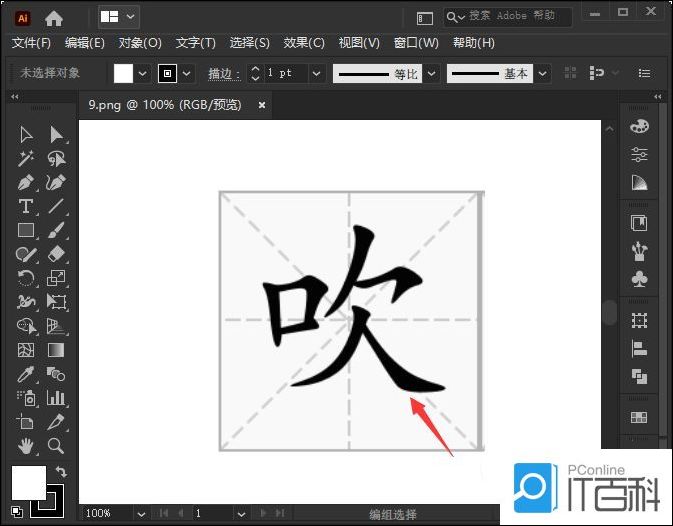Open the variable width profile dropdown
This screenshot has width=673, height=526.
432,73
